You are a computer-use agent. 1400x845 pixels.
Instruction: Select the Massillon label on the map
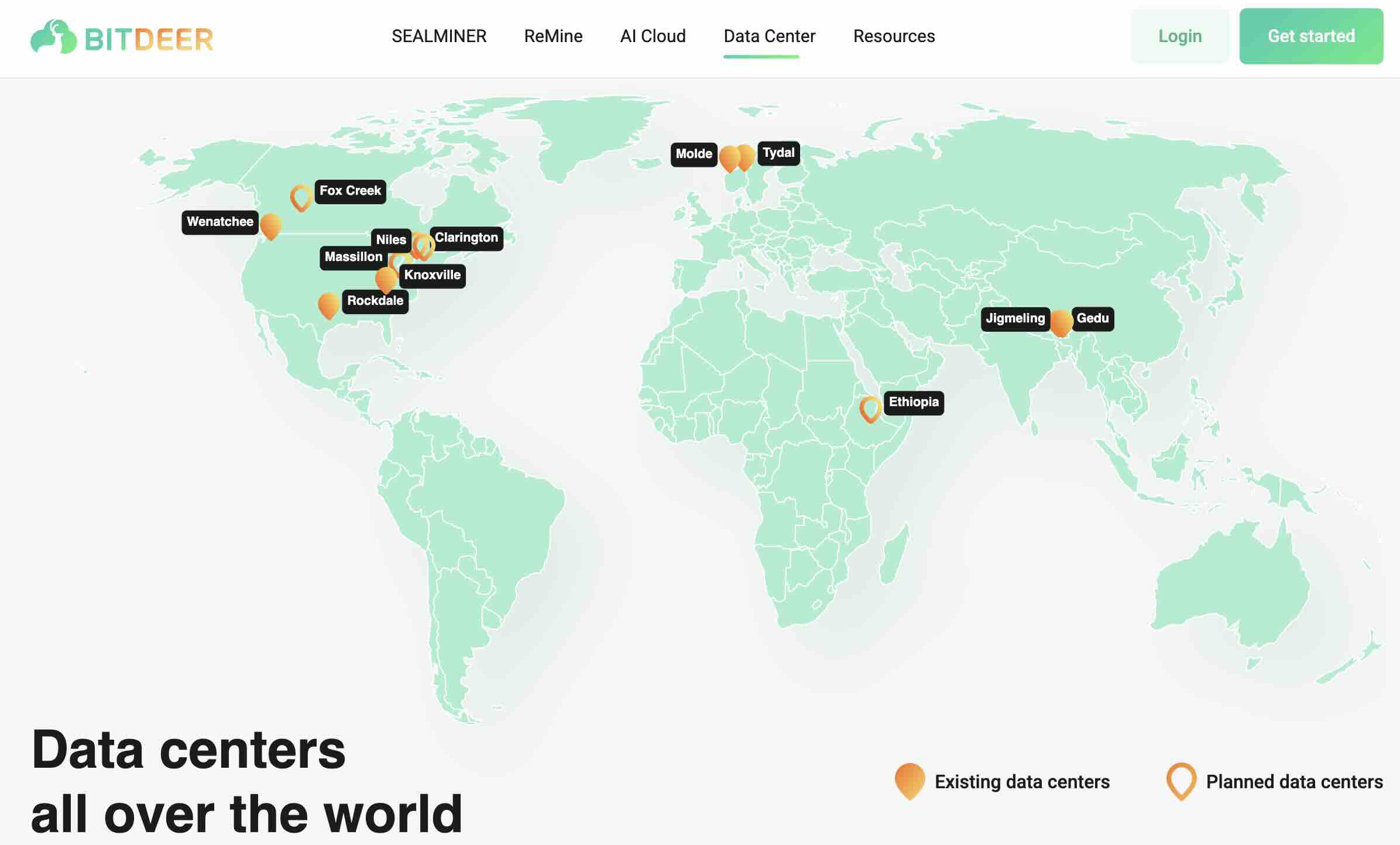[x=352, y=256]
